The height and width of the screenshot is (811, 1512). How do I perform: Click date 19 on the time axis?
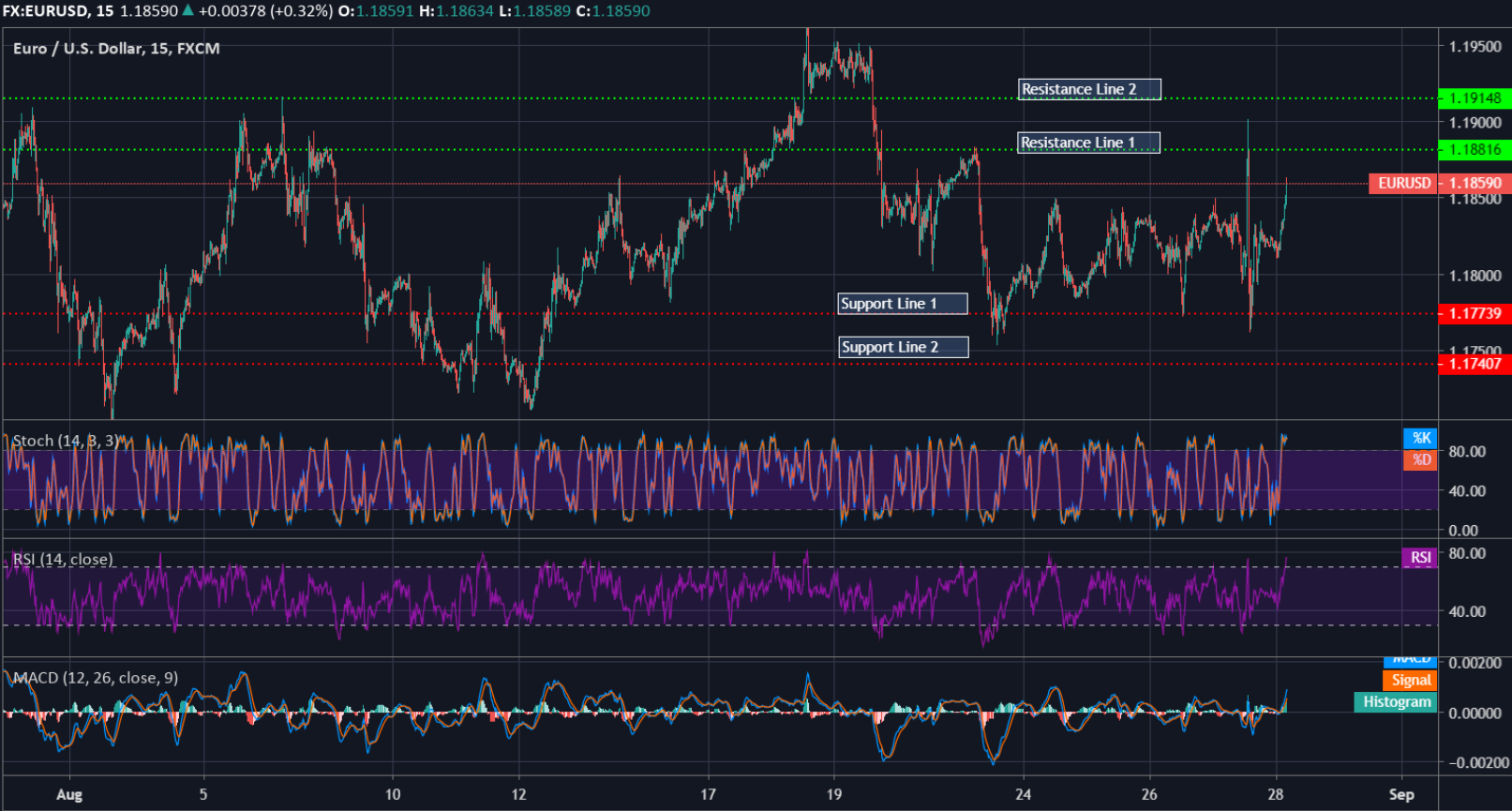(x=834, y=794)
